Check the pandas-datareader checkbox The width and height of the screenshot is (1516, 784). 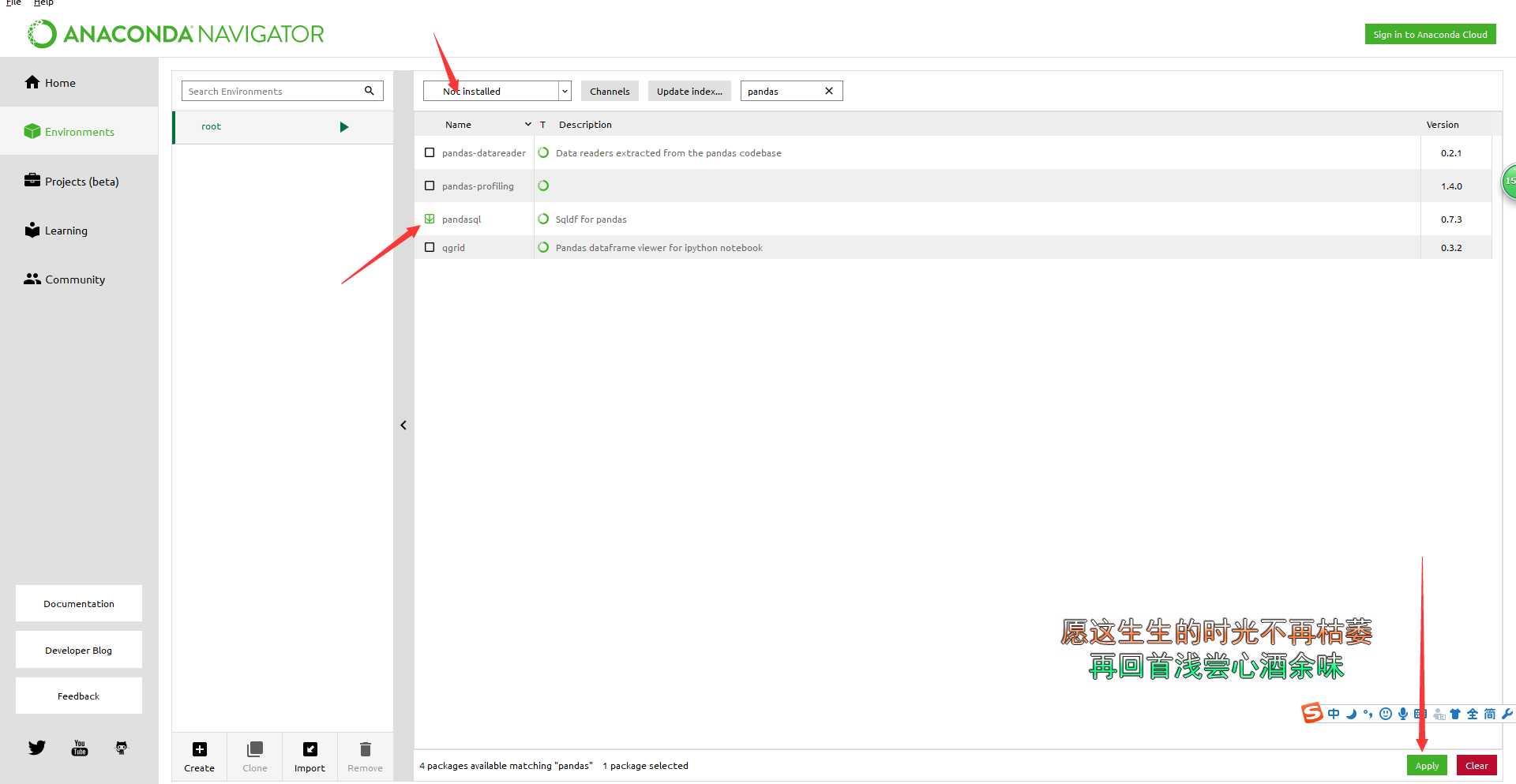pos(430,152)
